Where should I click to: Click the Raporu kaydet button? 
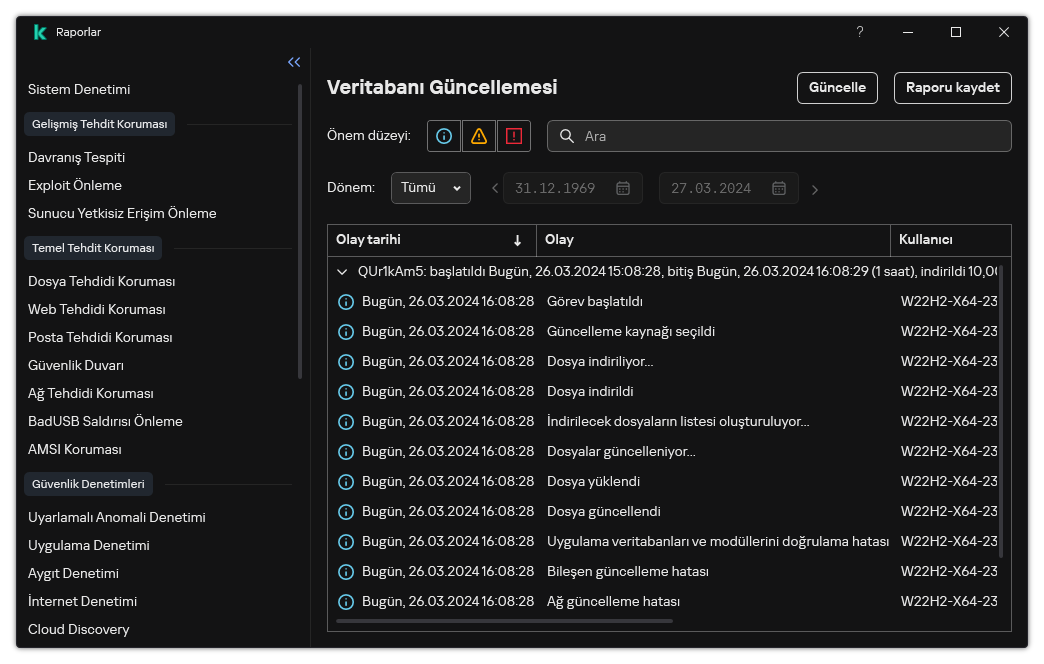tap(952, 87)
